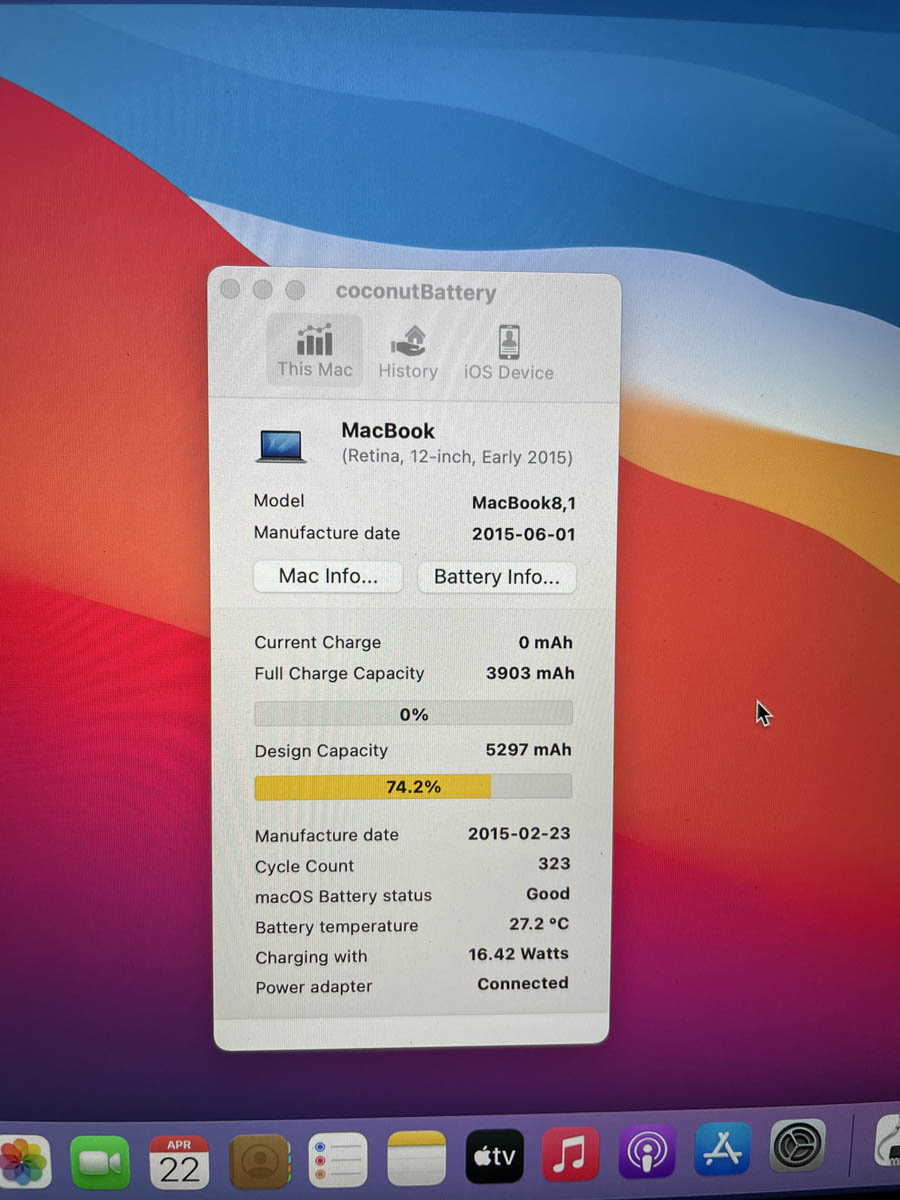
Task: Select the iOS Device tab
Action: (508, 353)
